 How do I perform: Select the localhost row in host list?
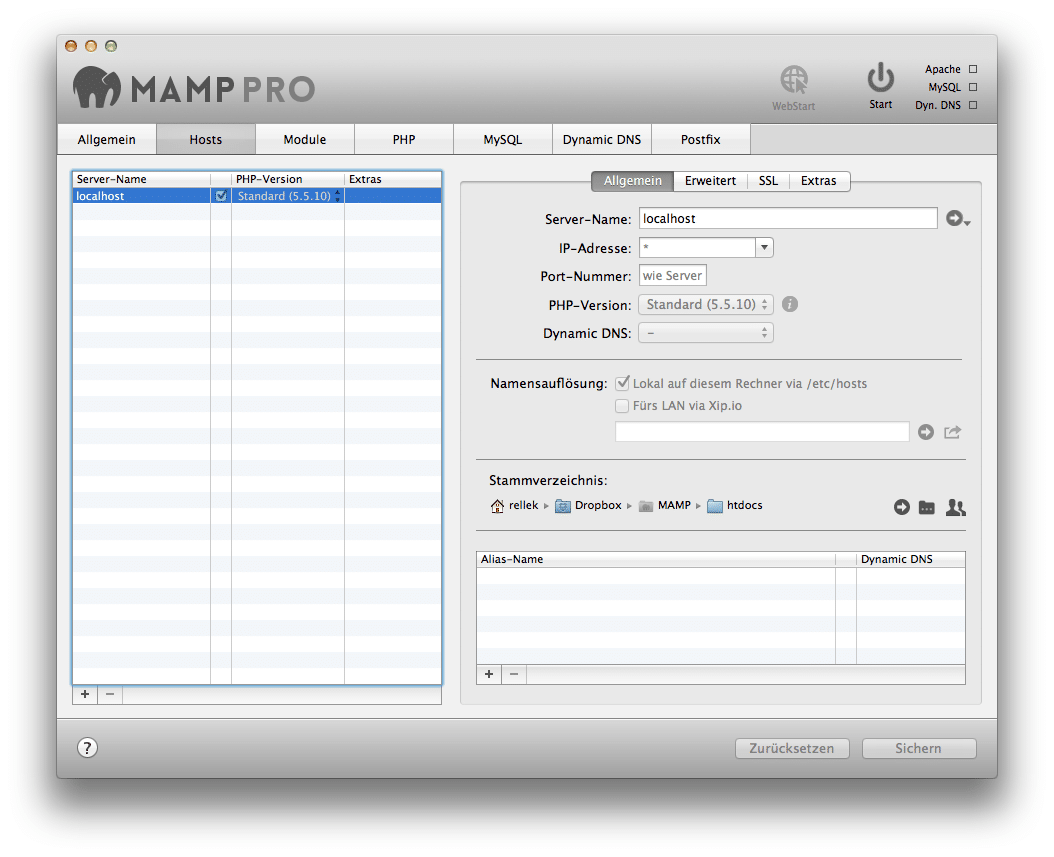257,196
